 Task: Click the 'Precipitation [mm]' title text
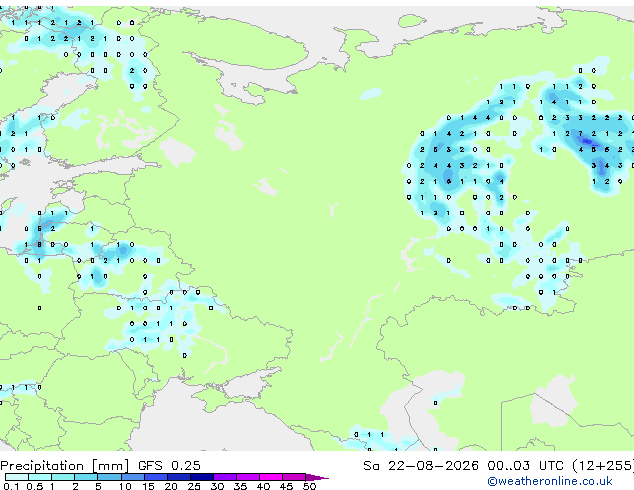65,466
